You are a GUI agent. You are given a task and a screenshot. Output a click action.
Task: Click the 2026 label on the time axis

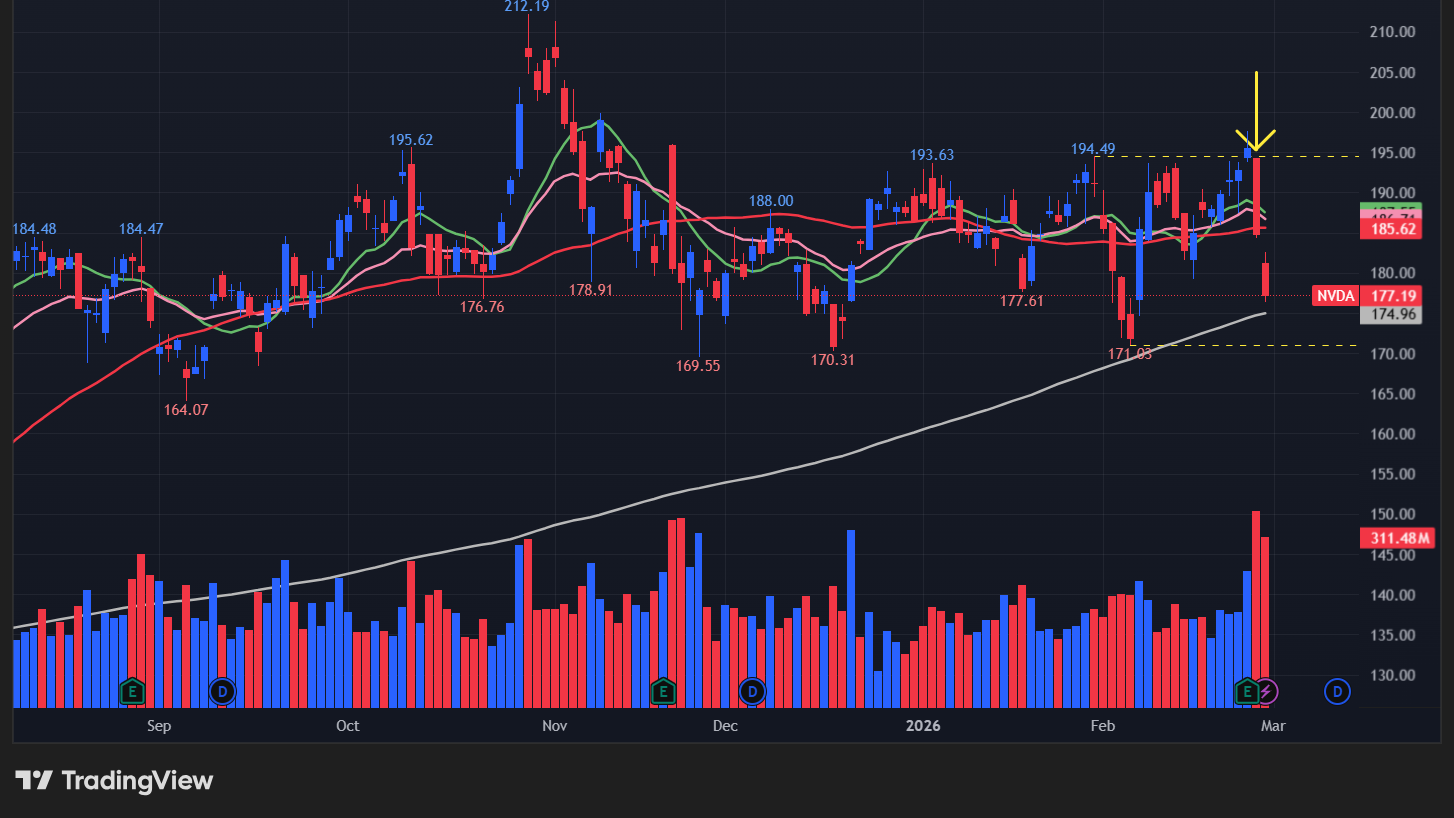coord(923,726)
